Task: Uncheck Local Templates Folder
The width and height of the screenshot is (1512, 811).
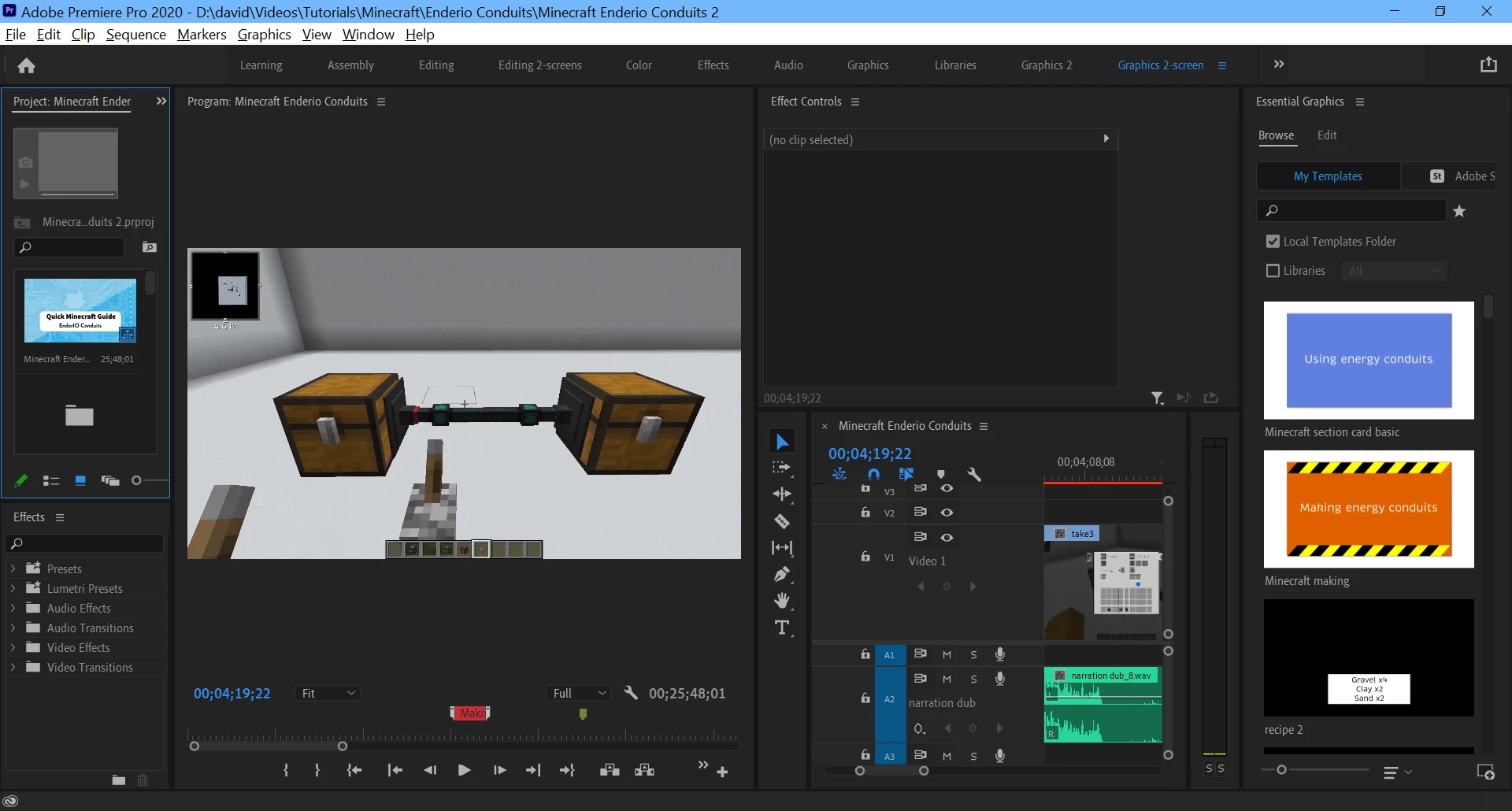Action: (1273, 242)
